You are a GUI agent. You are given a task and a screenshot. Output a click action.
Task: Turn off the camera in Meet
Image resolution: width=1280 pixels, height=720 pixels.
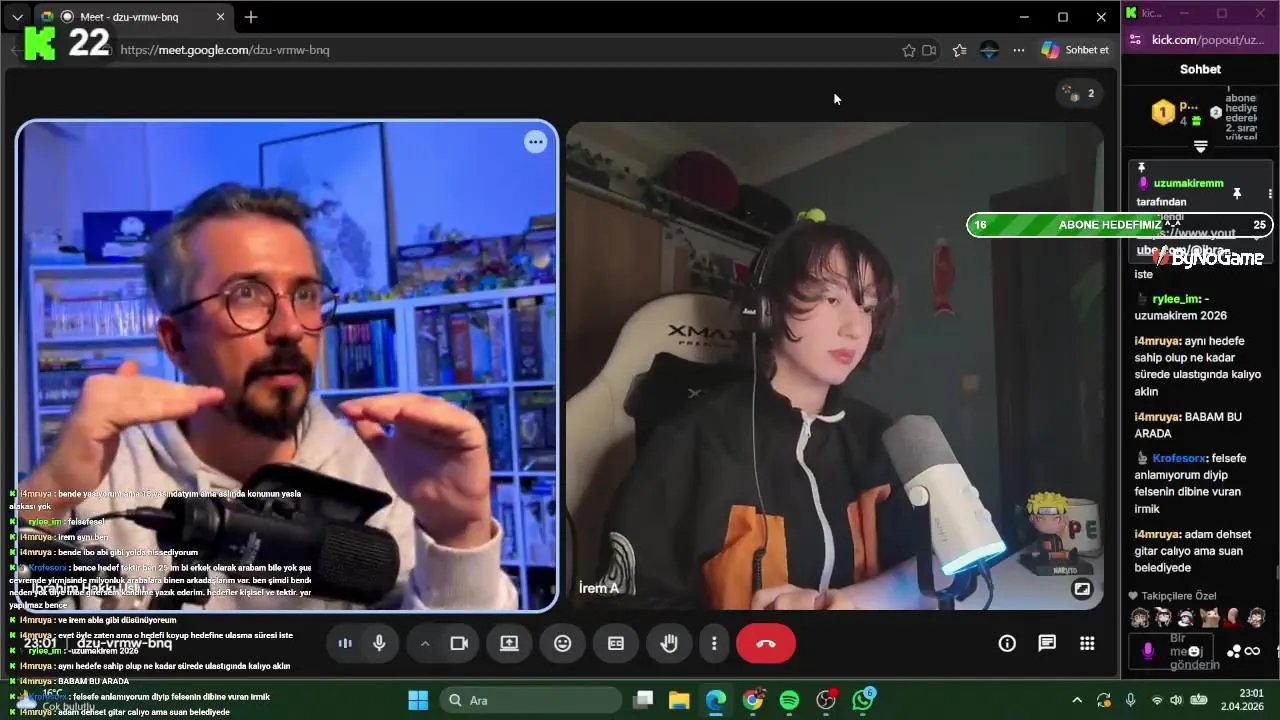[x=459, y=643]
